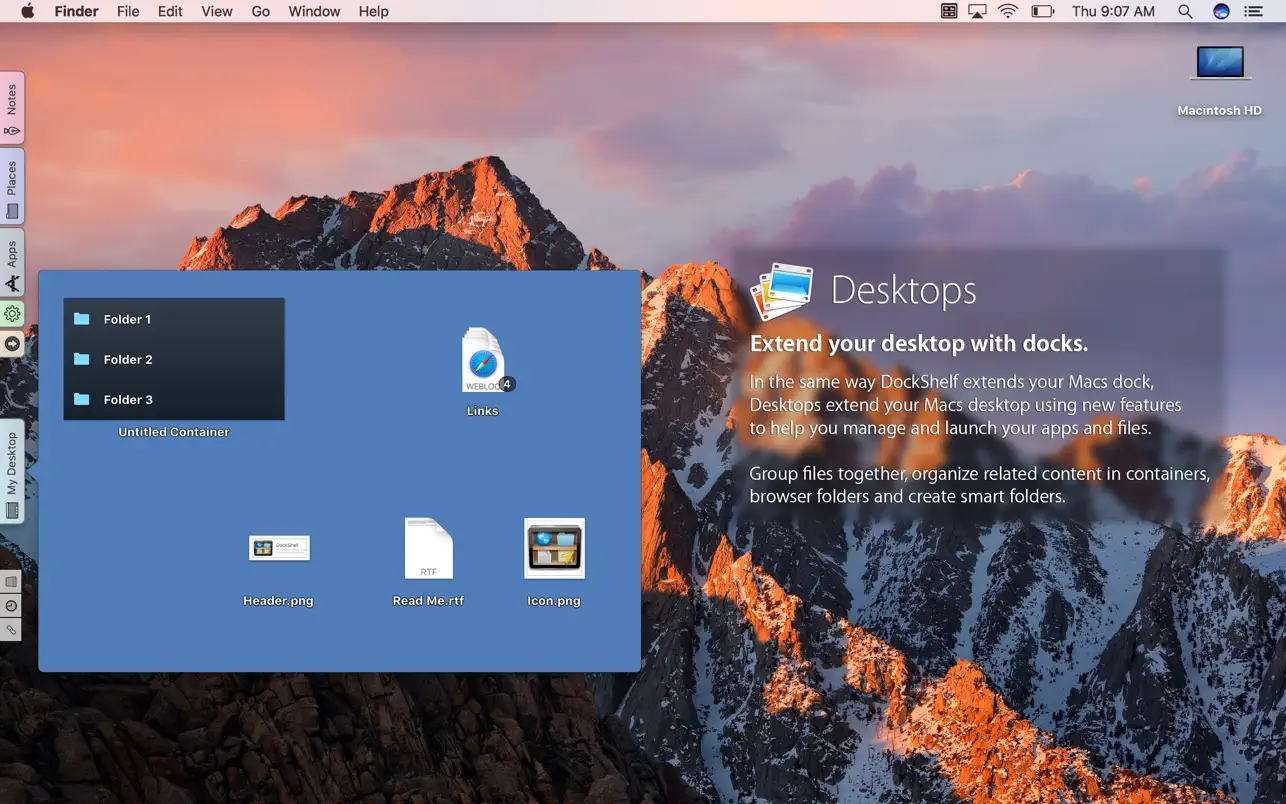Click the square icon above the clock
This screenshot has width=1286, height=804.
click(11, 581)
